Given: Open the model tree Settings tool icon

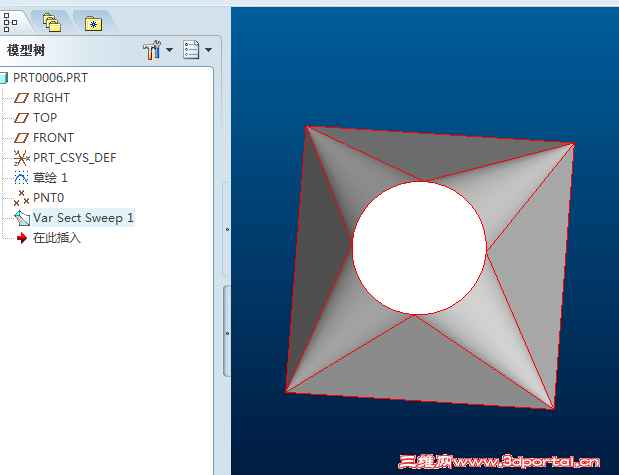Looking at the screenshot, I should (x=152, y=50).
